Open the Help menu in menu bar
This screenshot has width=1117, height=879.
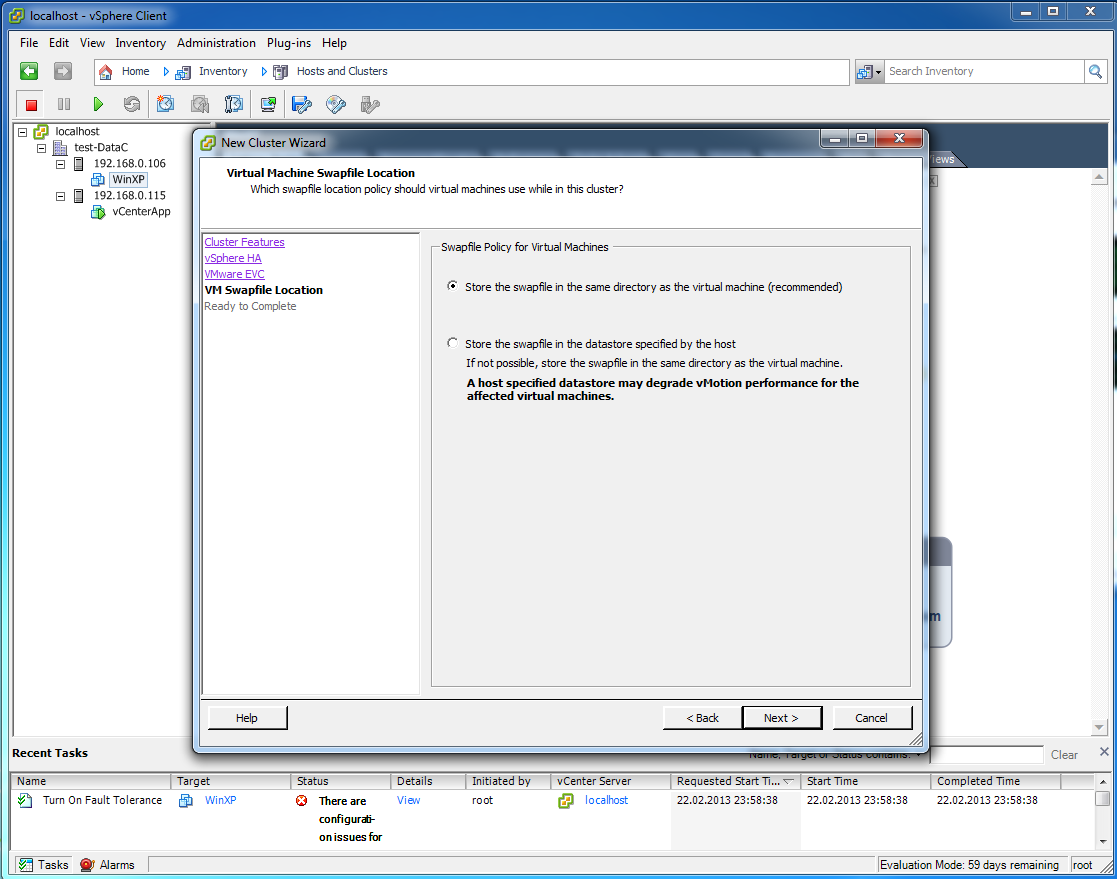[334, 43]
